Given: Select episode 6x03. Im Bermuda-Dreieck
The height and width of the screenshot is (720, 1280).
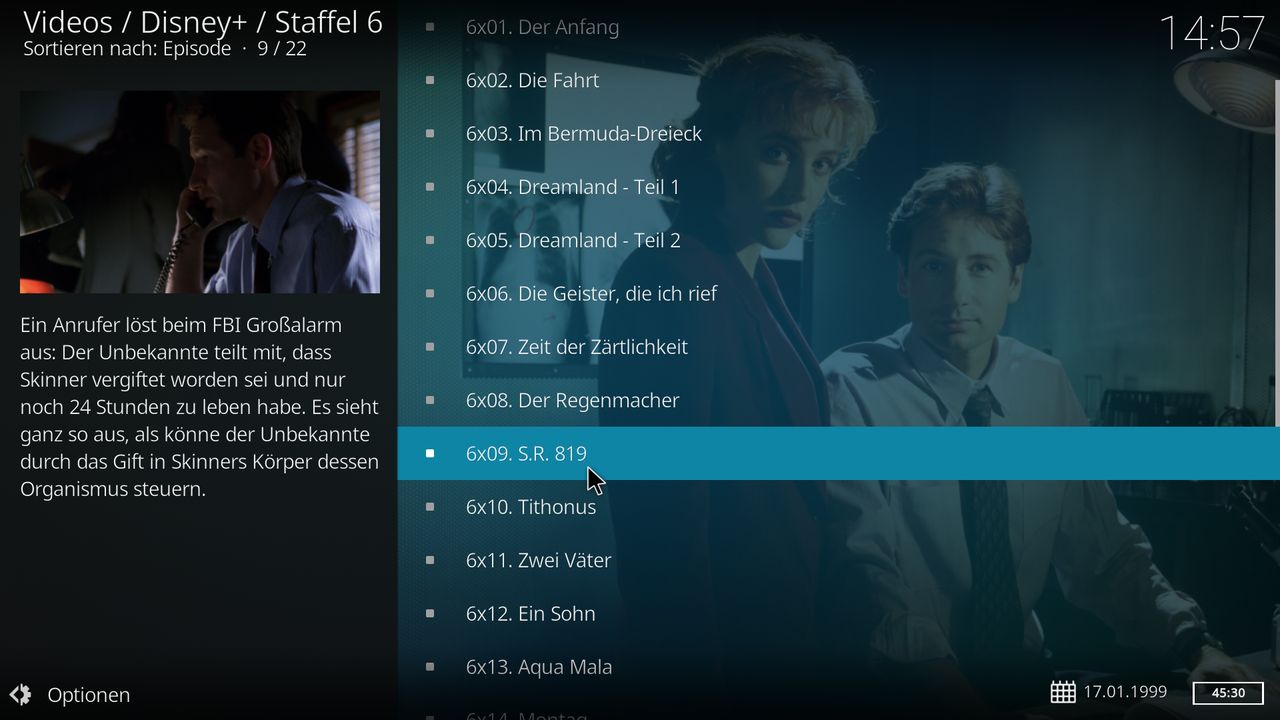Looking at the screenshot, I should 837,133.
